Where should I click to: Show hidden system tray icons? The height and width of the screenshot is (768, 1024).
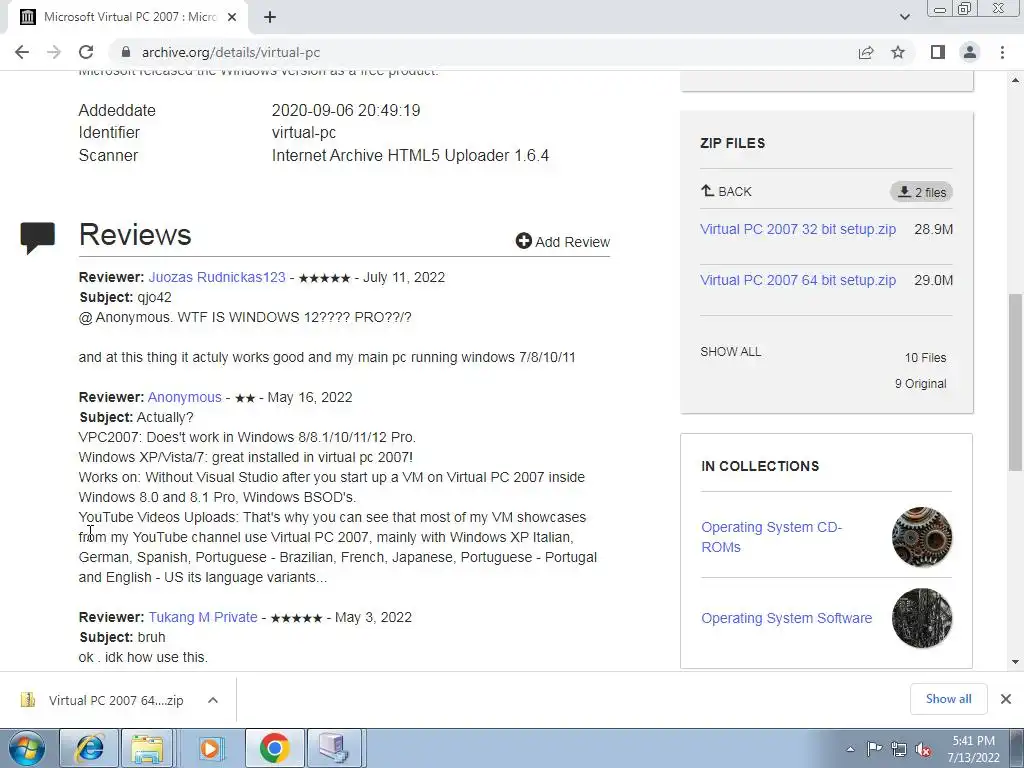point(850,749)
